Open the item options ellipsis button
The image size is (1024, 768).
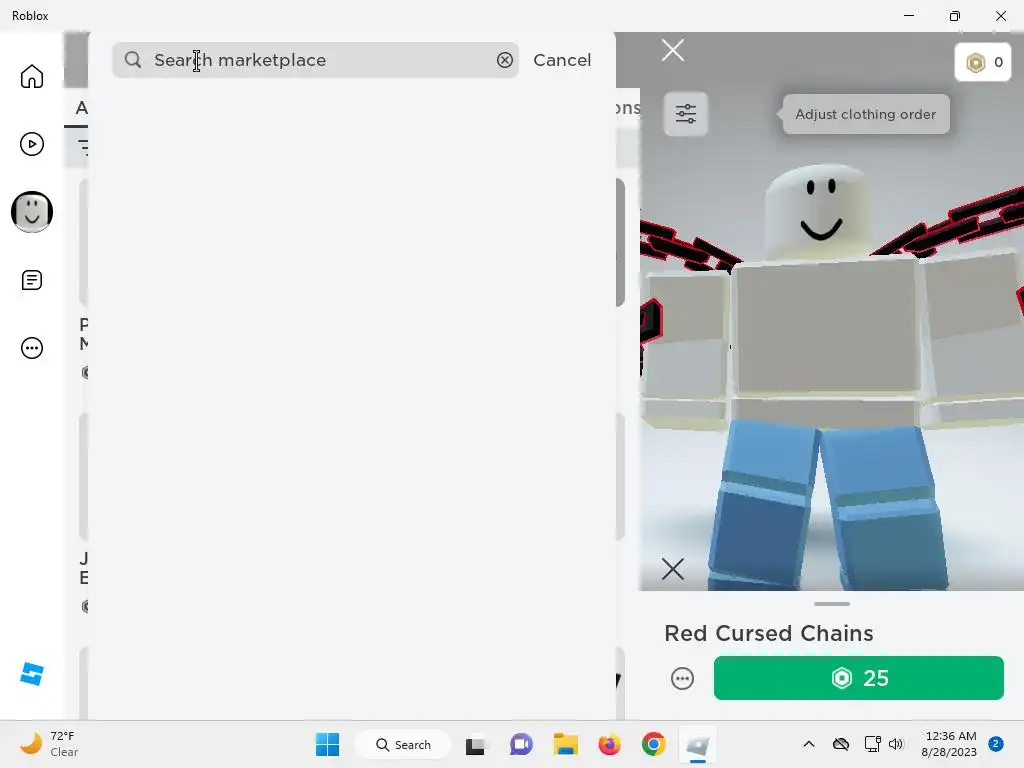tap(682, 679)
